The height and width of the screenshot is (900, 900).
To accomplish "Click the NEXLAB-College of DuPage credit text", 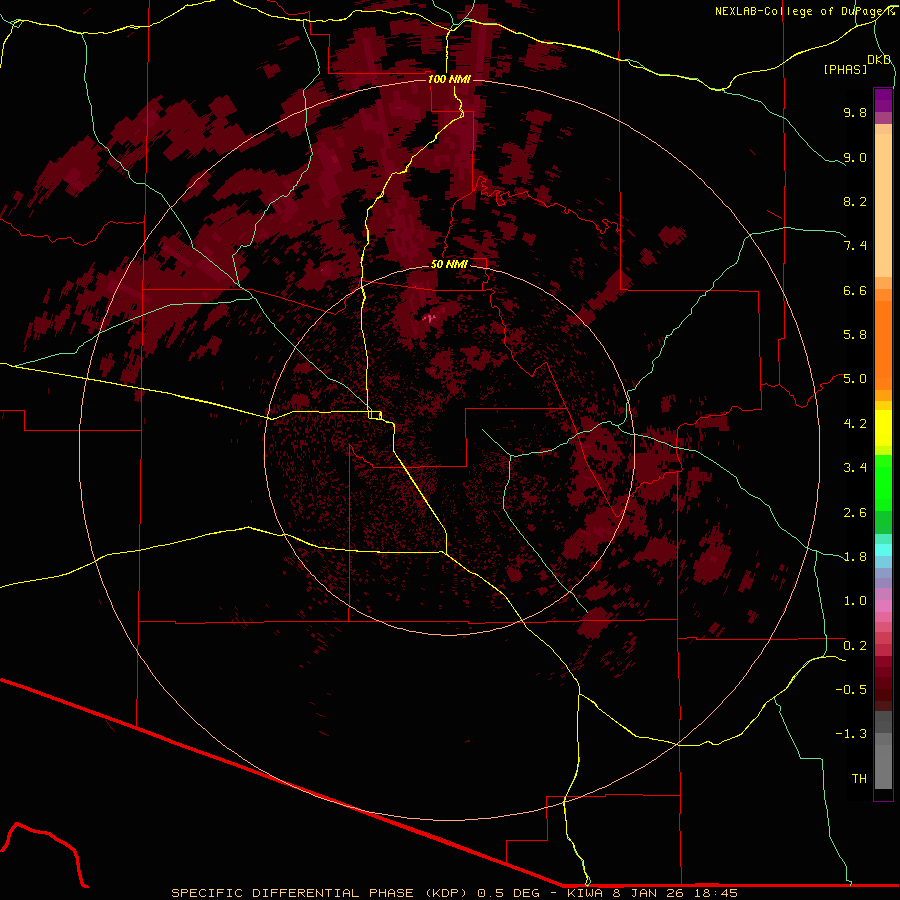I will click(804, 11).
